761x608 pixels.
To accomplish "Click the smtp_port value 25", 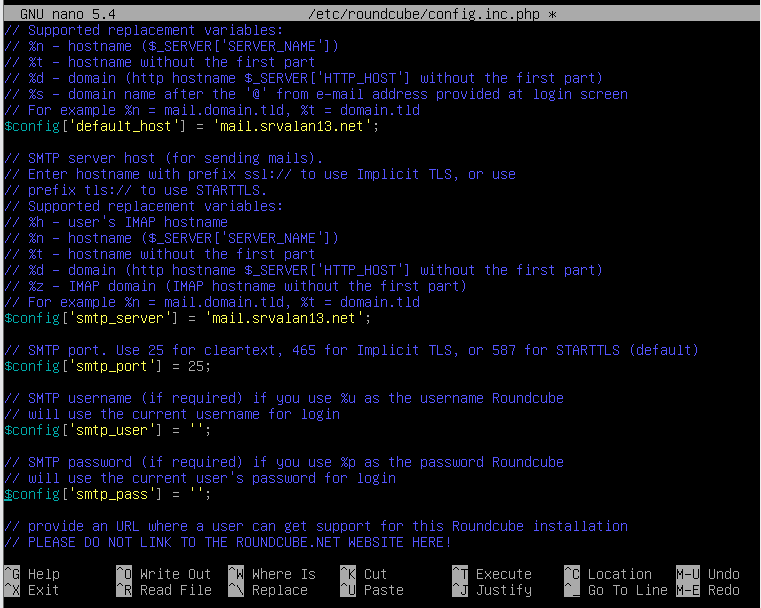I will pos(196,366).
